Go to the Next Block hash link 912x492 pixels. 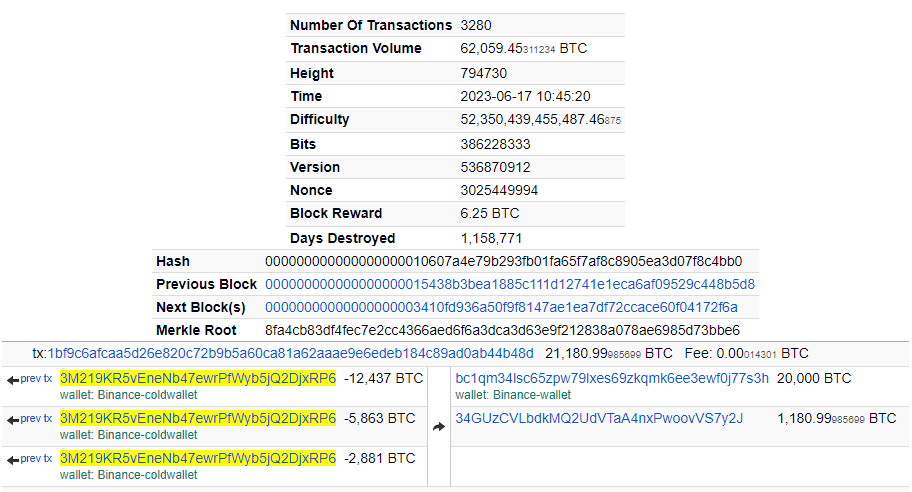[x=501, y=307]
